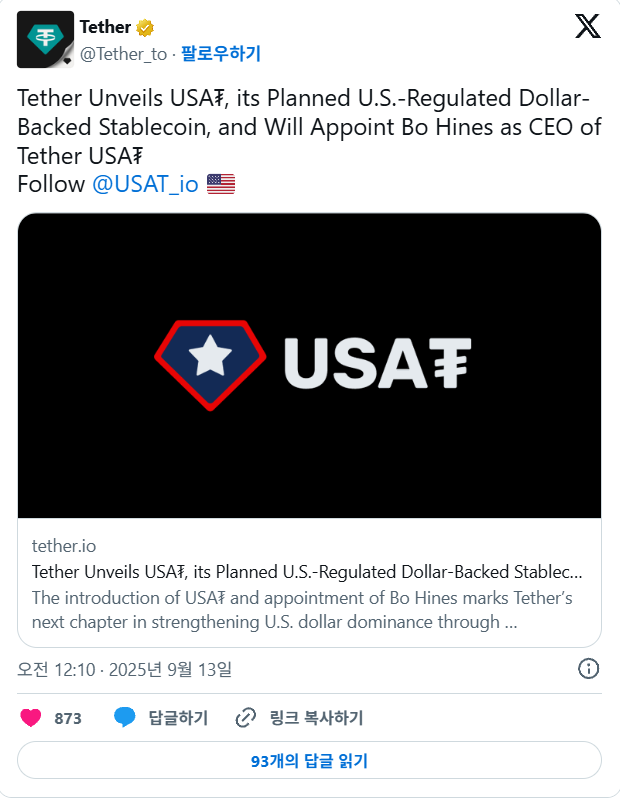The height and width of the screenshot is (799, 620).
Task: Click the blue reply bubble icon
Action: pos(124,717)
